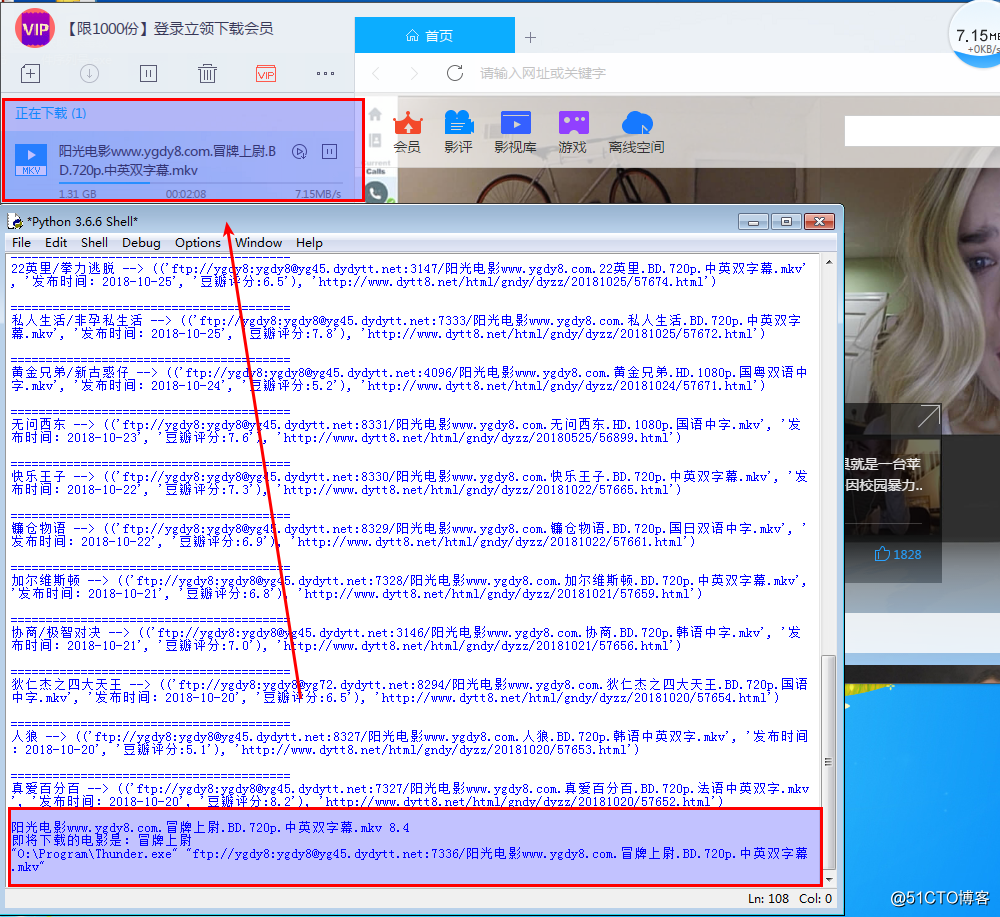Viewport: 1000px width, 917px height.
Task: Open the Help menu in IDLE
Action: [x=309, y=242]
